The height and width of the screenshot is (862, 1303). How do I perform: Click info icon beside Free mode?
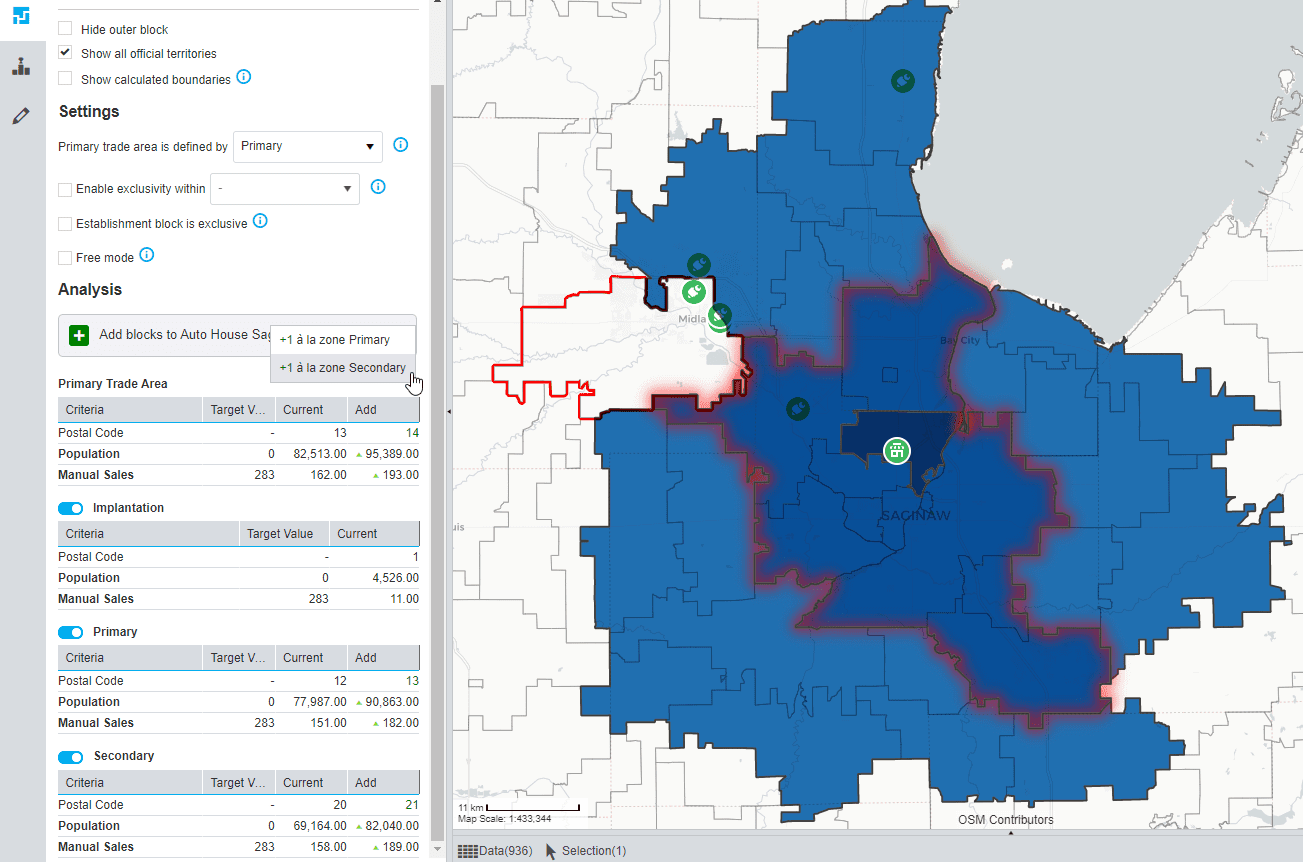pyautogui.click(x=146, y=255)
